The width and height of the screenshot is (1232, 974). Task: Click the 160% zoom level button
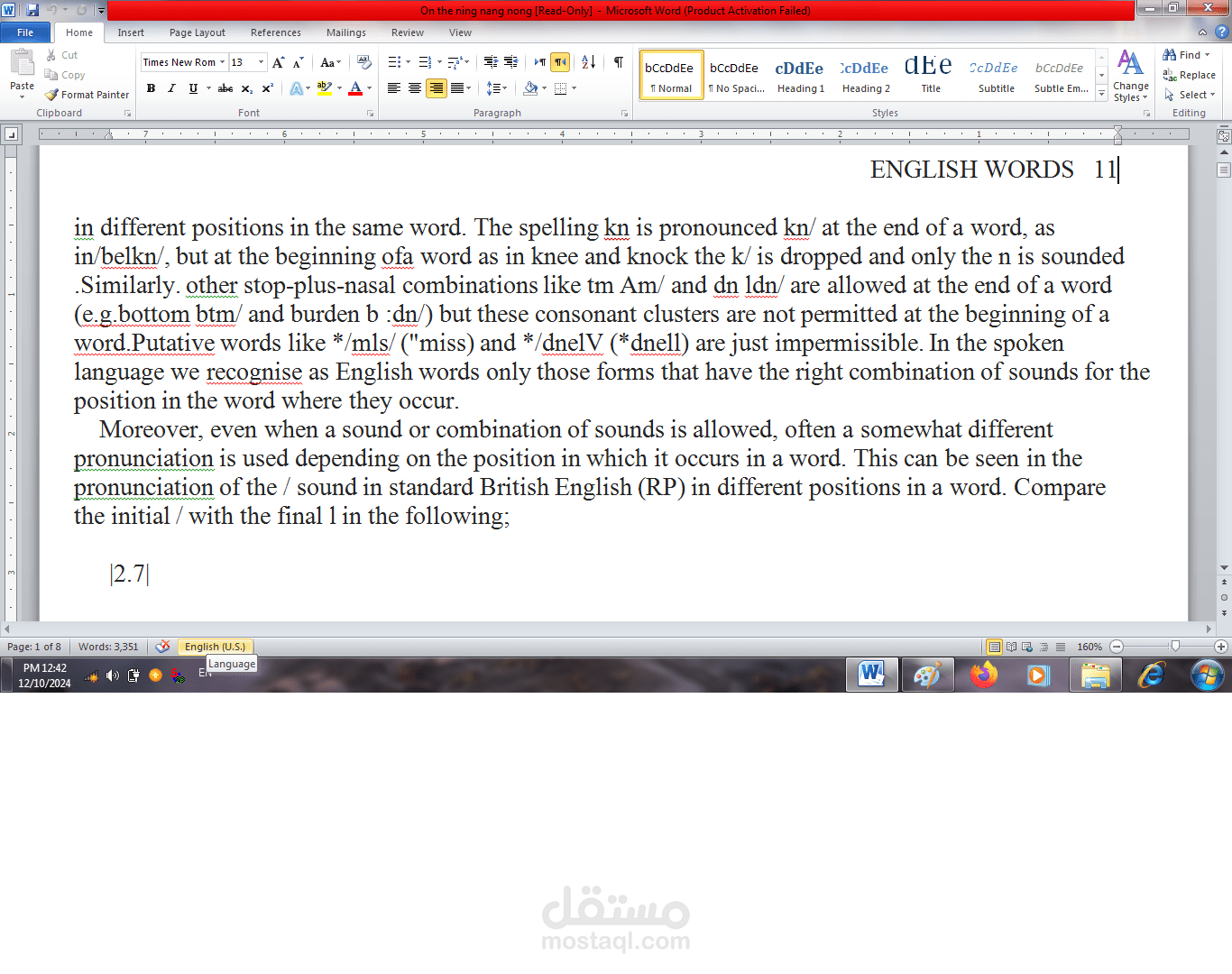1089,647
